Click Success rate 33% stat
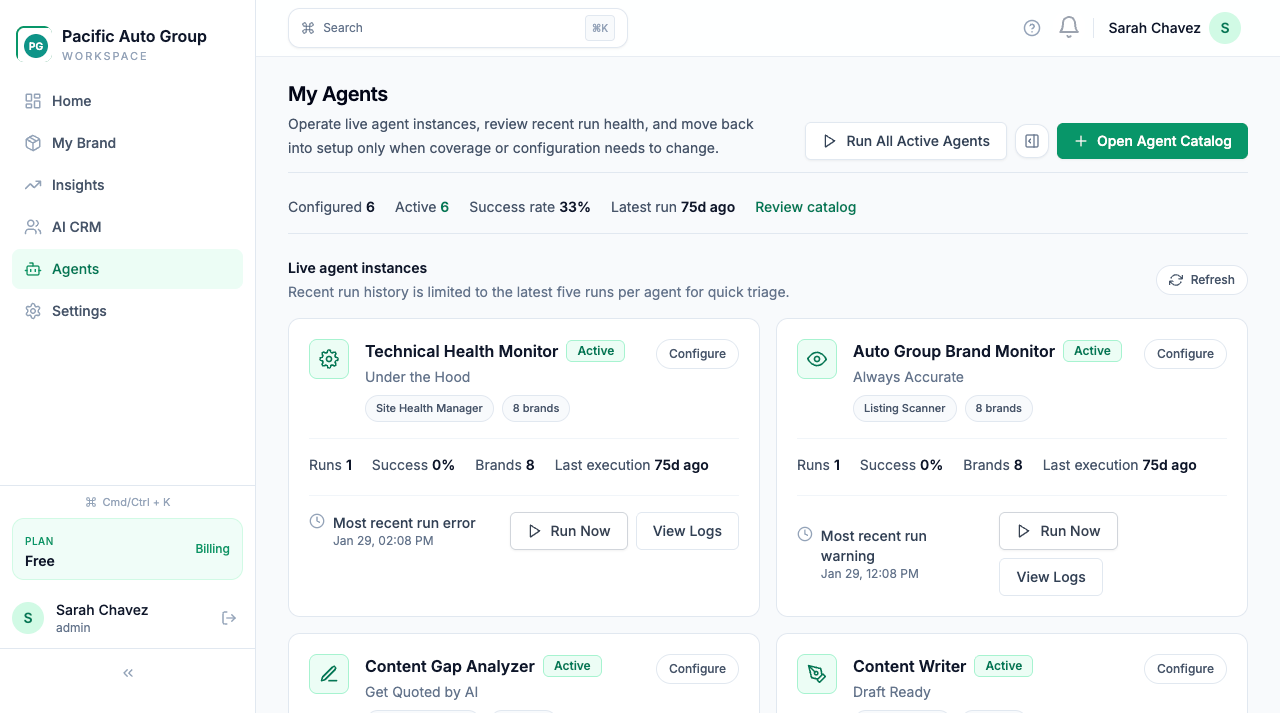The image size is (1280, 713). [530, 207]
